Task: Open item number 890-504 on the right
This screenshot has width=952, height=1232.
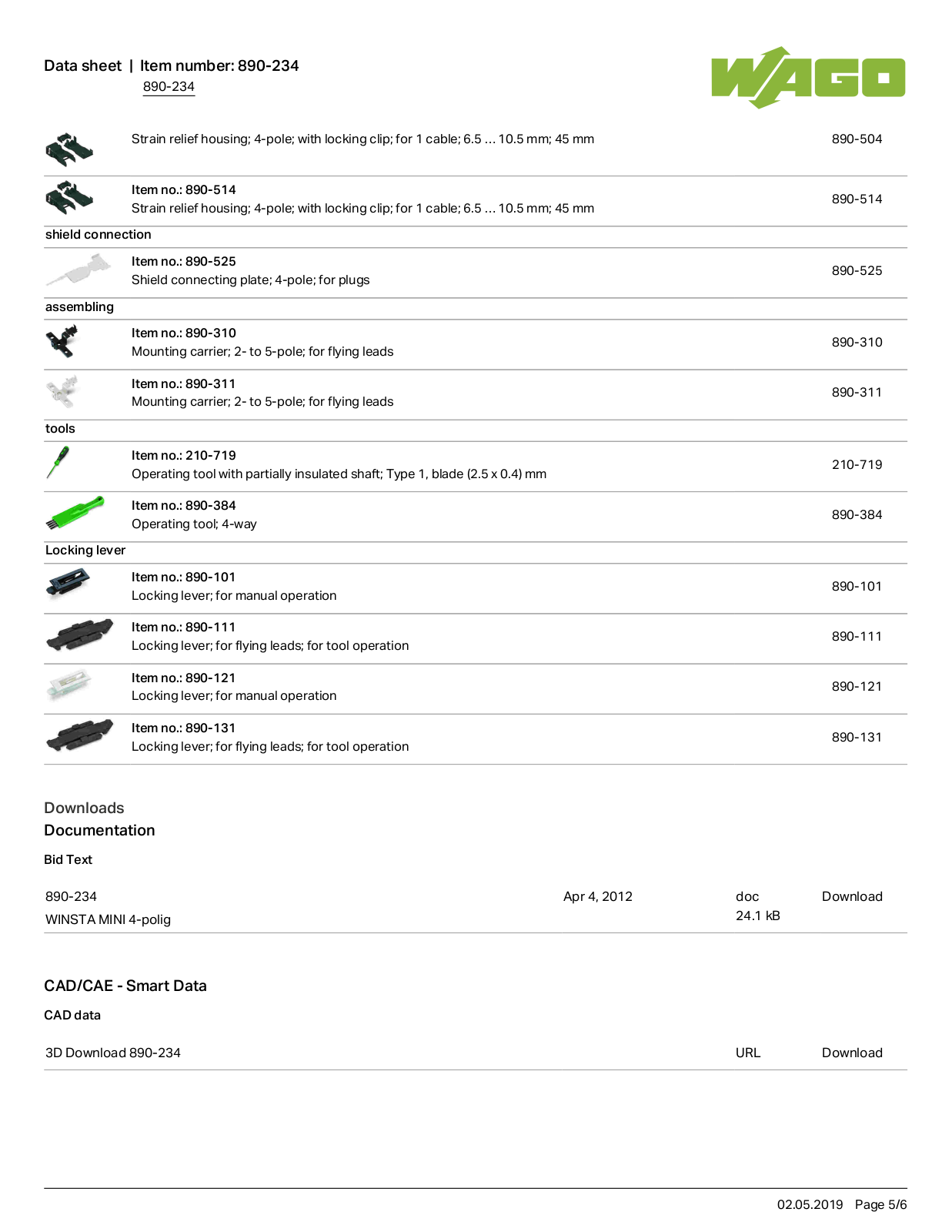Action: pyautogui.click(x=857, y=139)
